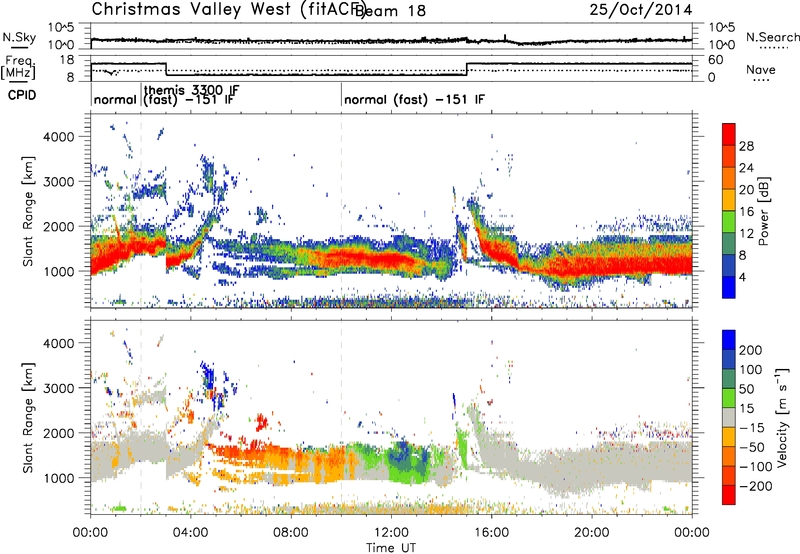Click the red bottom segment of Velocity colorbar
The width and height of the screenshot is (800, 554).
pyautogui.click(x=729, y=495)
